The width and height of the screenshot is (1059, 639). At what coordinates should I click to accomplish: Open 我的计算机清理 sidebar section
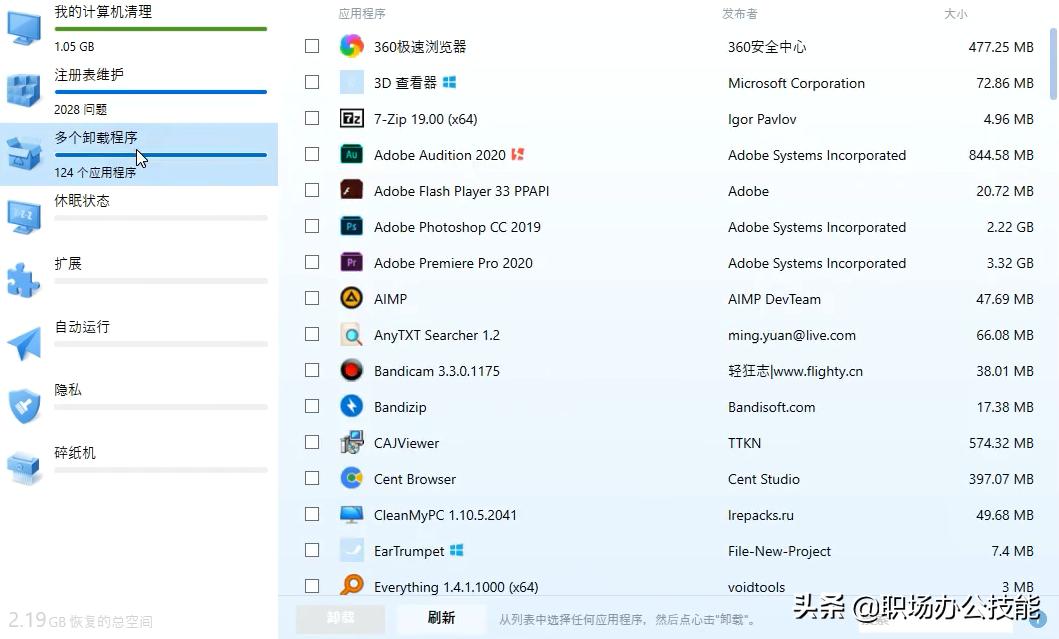coord(138,28)
